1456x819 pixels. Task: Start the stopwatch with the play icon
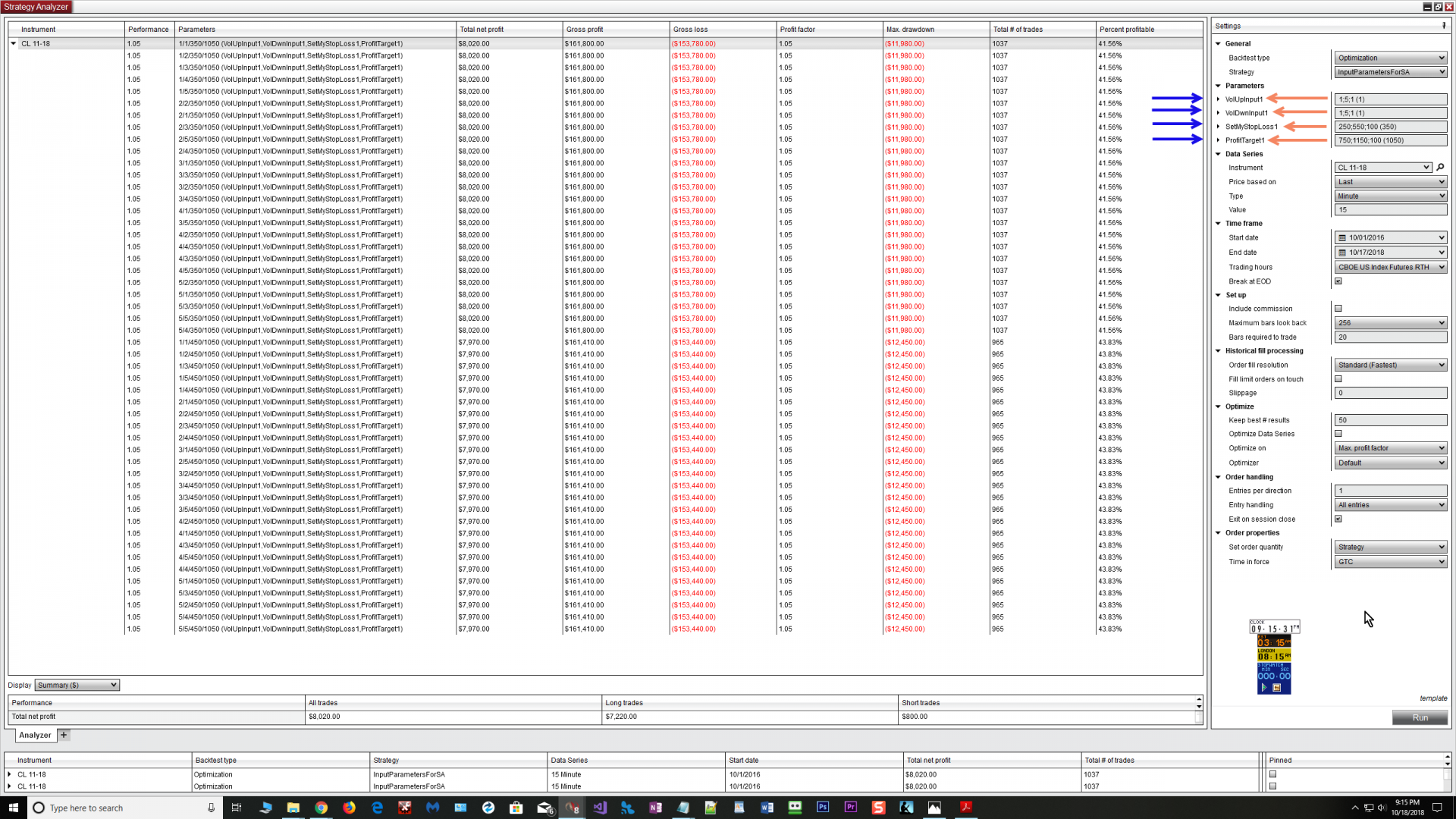click(1264, 687)
